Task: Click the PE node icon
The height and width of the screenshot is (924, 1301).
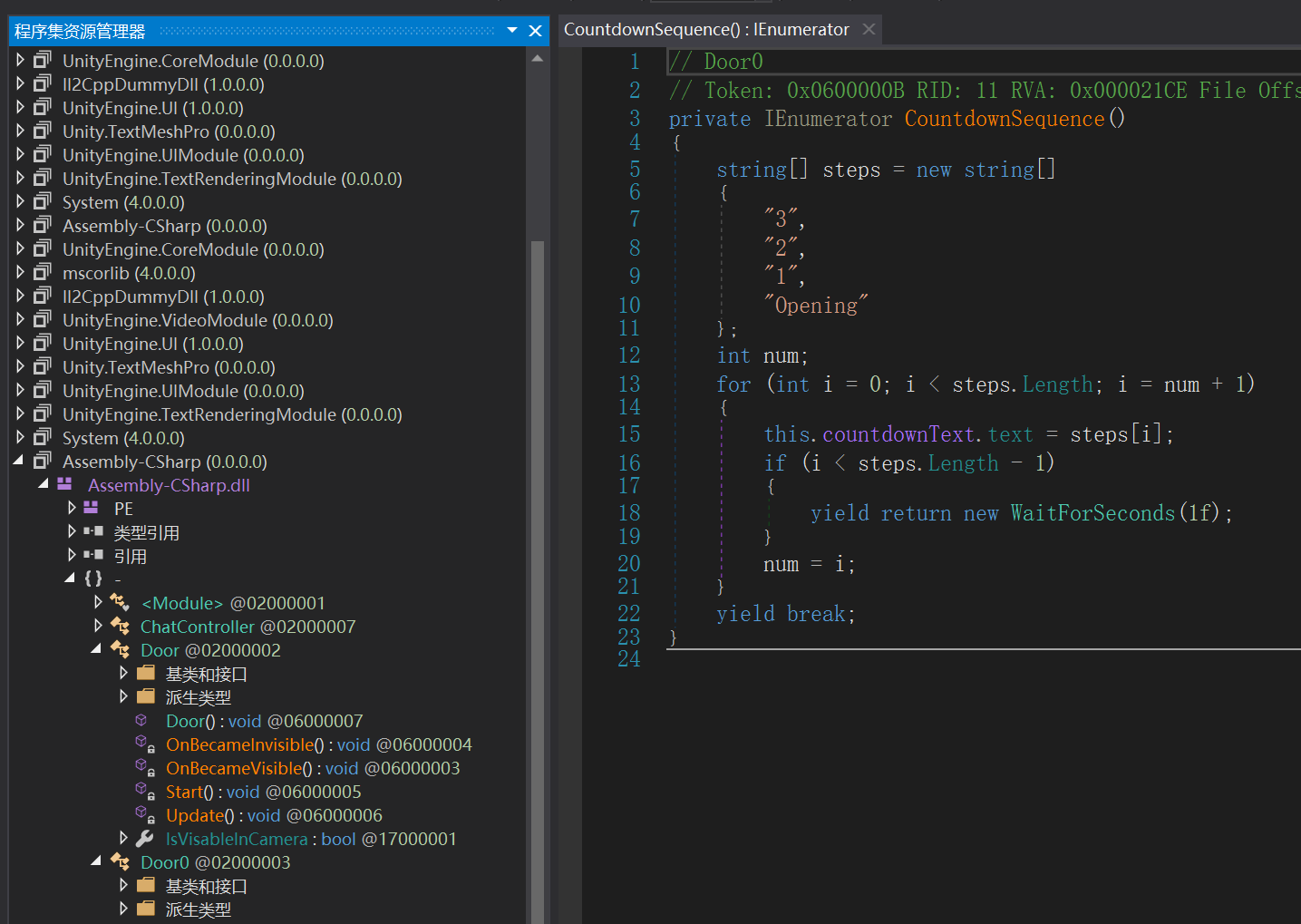Action: [x=91, y=509]
